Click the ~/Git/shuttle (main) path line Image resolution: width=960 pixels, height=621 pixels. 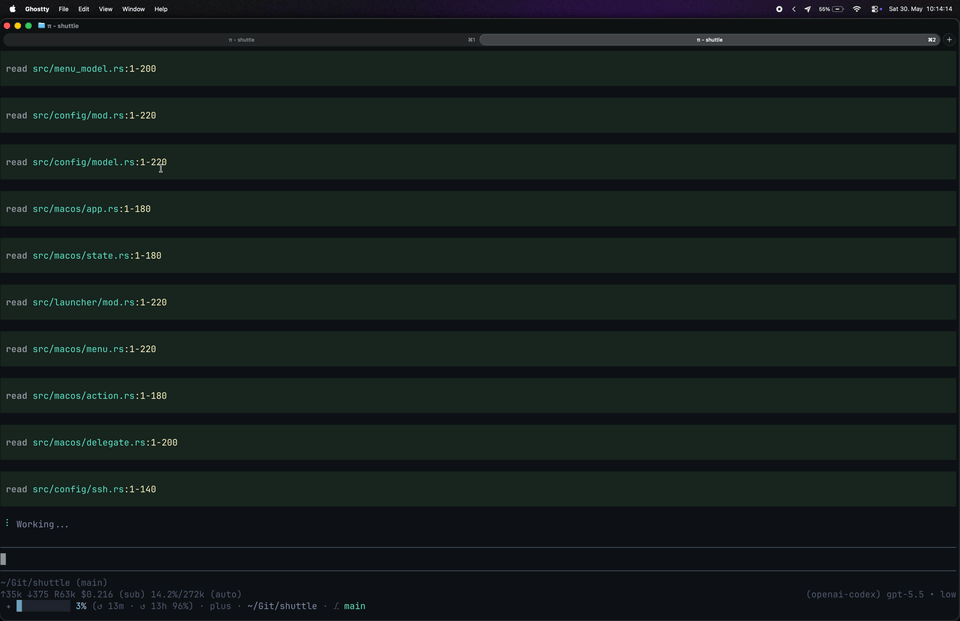click(54, 582)
